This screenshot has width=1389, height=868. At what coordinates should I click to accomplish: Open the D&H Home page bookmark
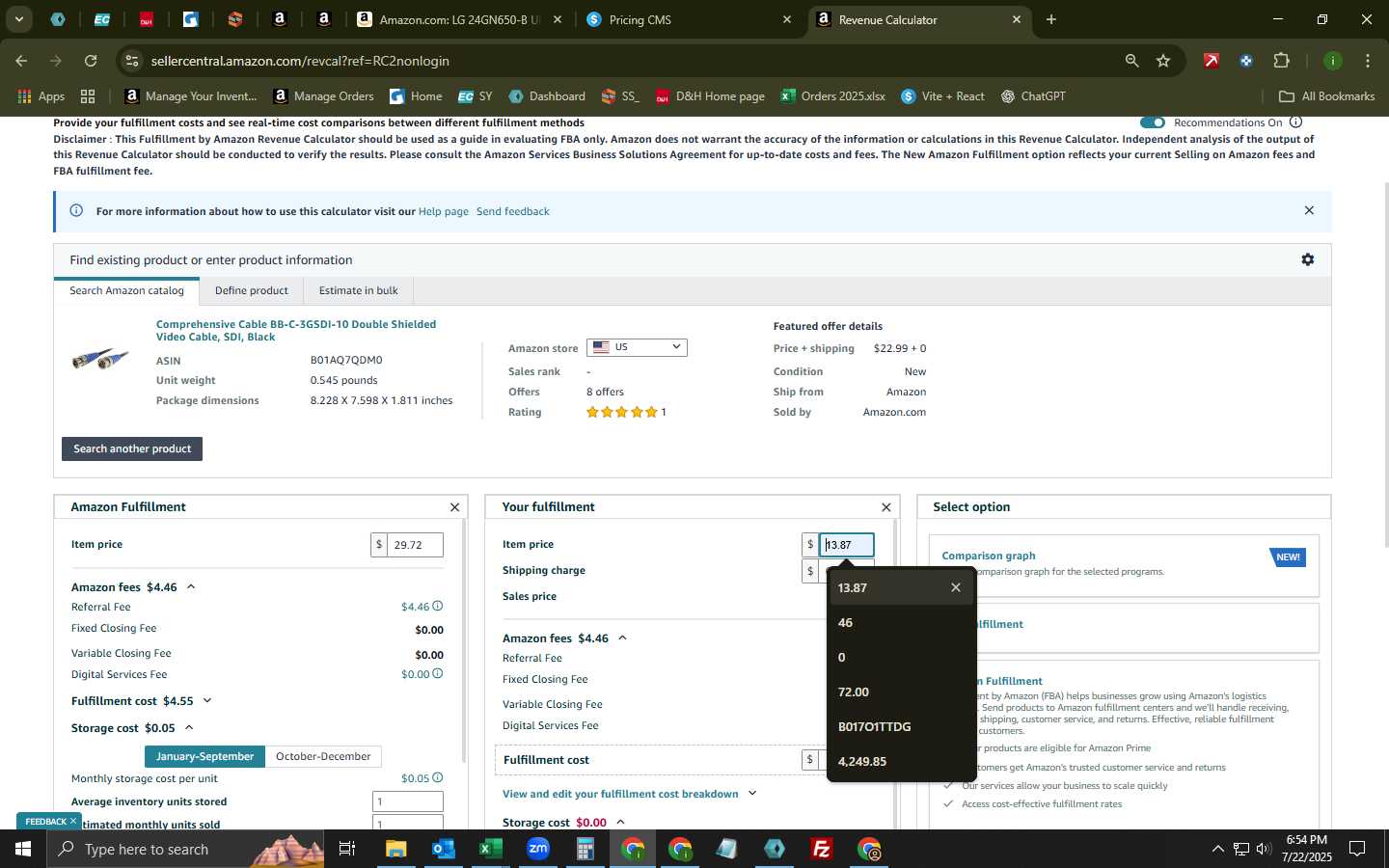710,96
